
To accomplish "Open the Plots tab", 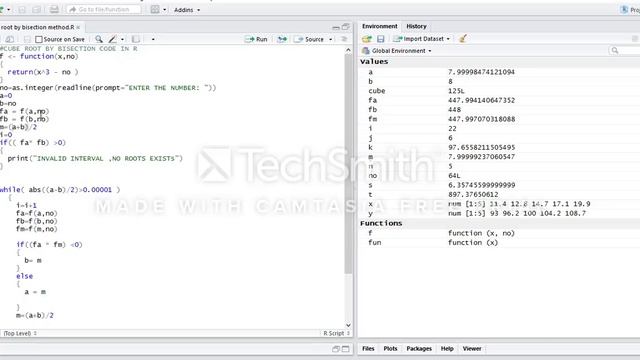I will click(x=390, y=349).
